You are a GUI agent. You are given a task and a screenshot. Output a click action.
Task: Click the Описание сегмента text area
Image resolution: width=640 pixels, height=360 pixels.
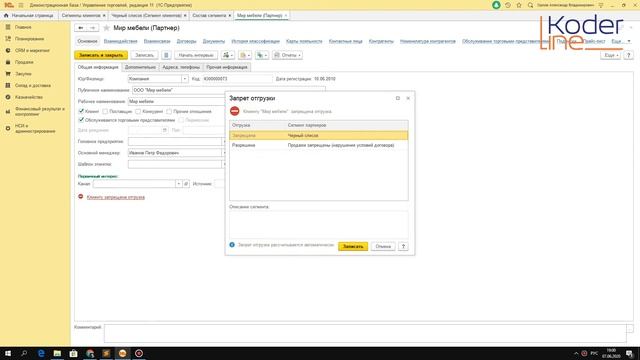[318, 224]
